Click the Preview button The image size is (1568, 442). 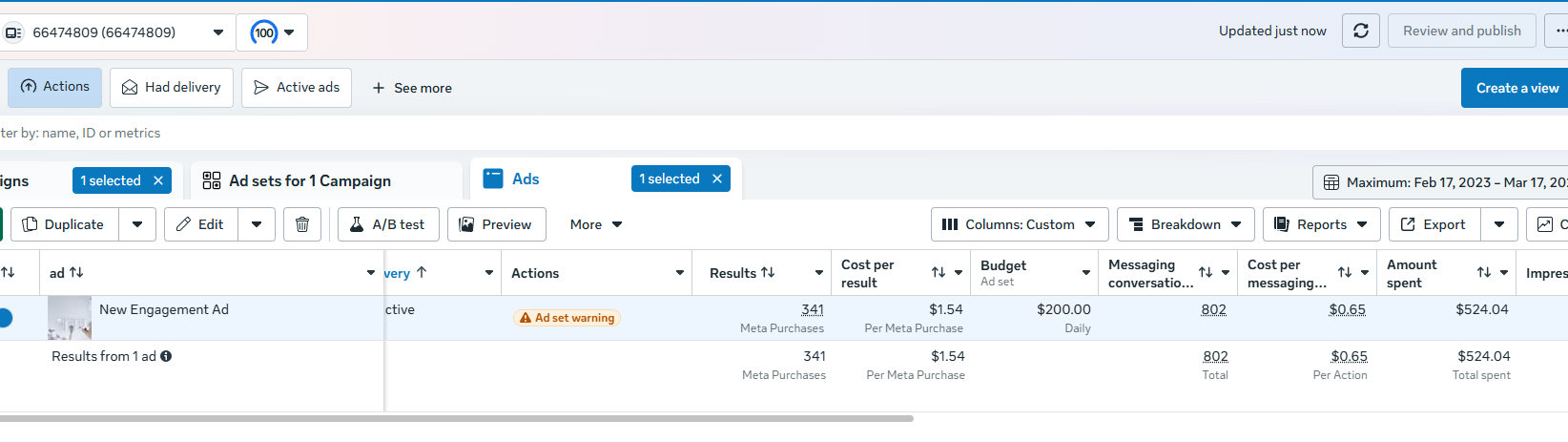tap(496, 224)
